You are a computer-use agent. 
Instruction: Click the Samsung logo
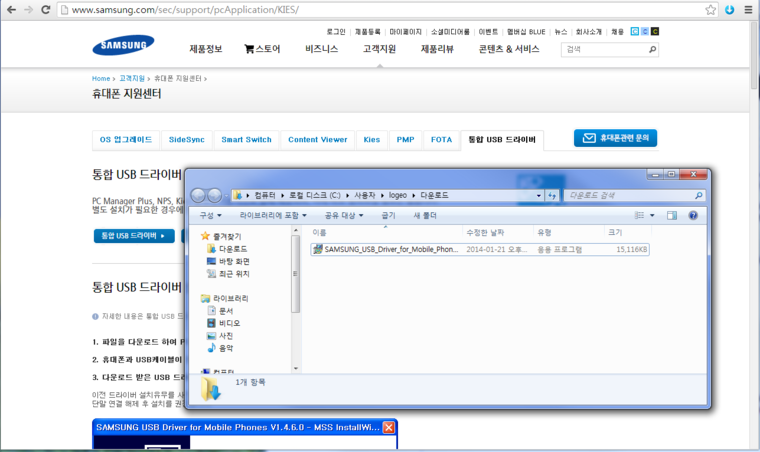click(x=123, y=45)
